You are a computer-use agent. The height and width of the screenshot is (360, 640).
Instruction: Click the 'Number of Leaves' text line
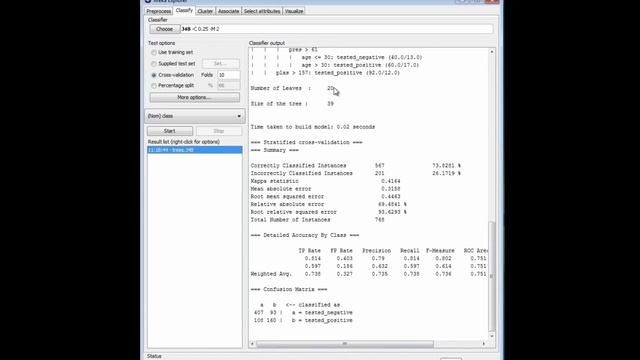click(x=292, y=88)
